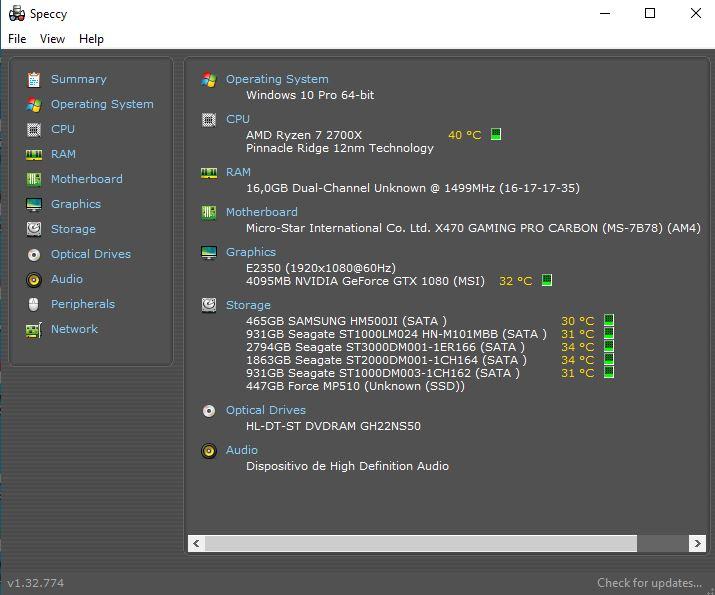Image resolution: width=715 pixels, height=595 pixels.
Task: Click the 447GB Force MP510 drive entry
Action: click(x=355, y=386)
